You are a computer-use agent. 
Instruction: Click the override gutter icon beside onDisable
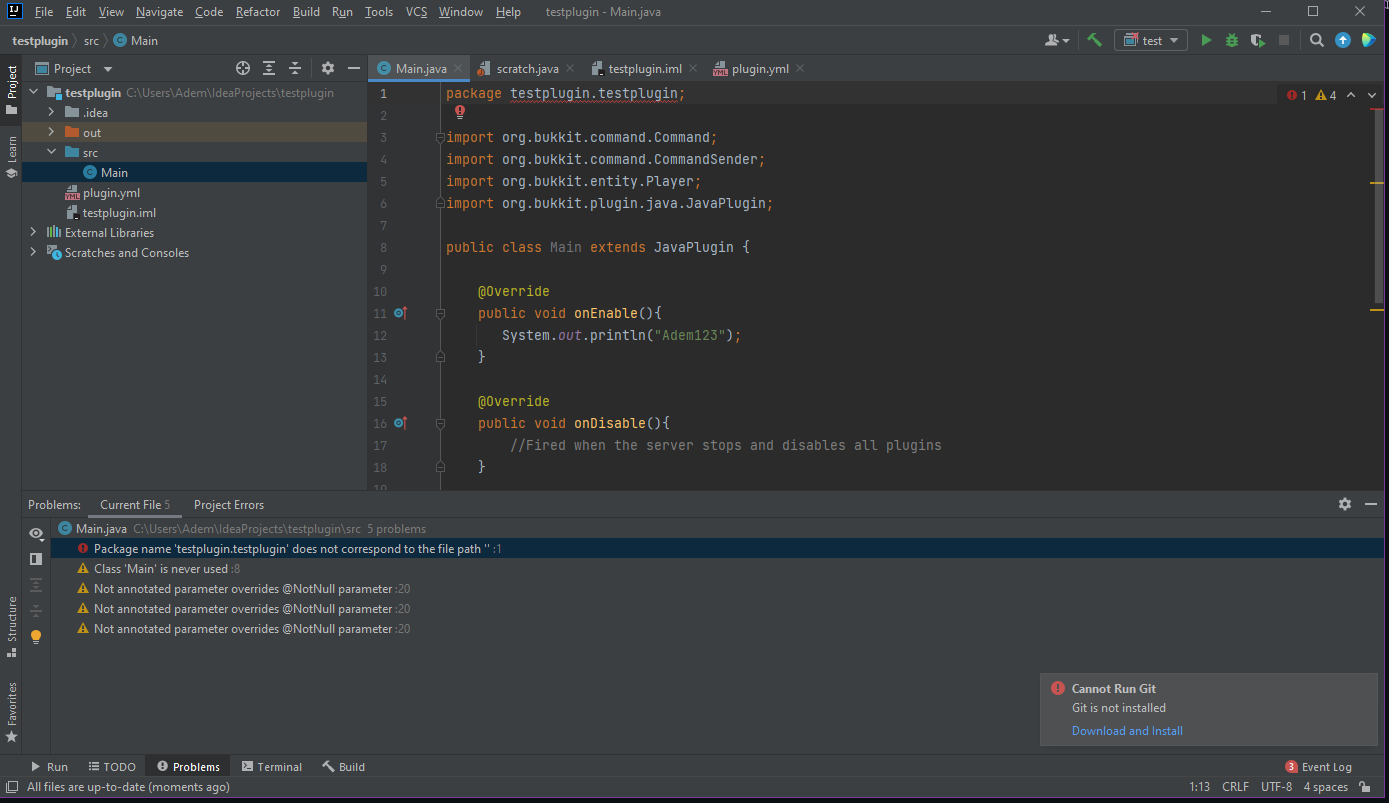400,423
